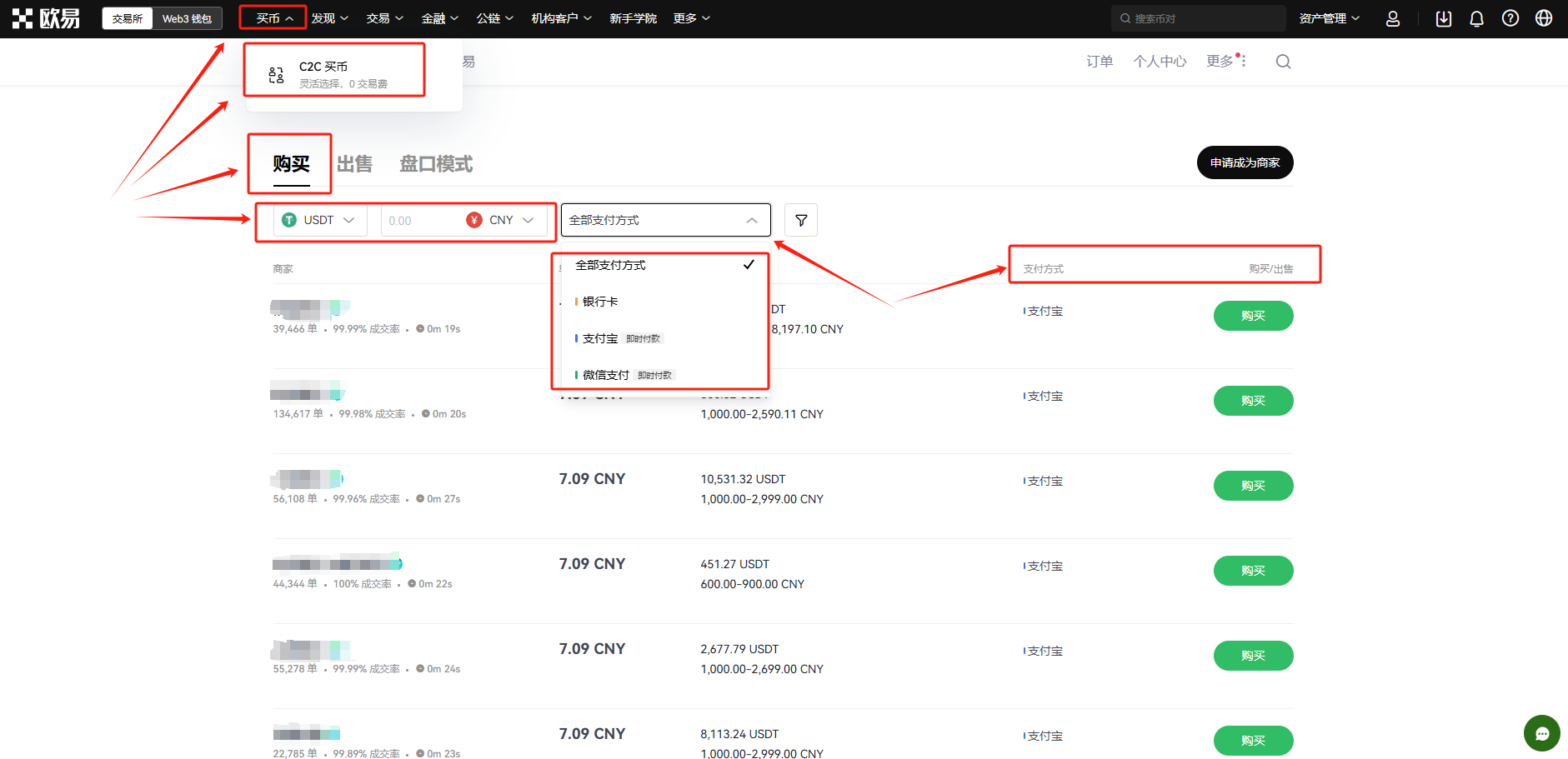The width and height of the screenshot is (1568, 759).
Task: Click the C2C 买币 icon
Action: coord(276,75)
